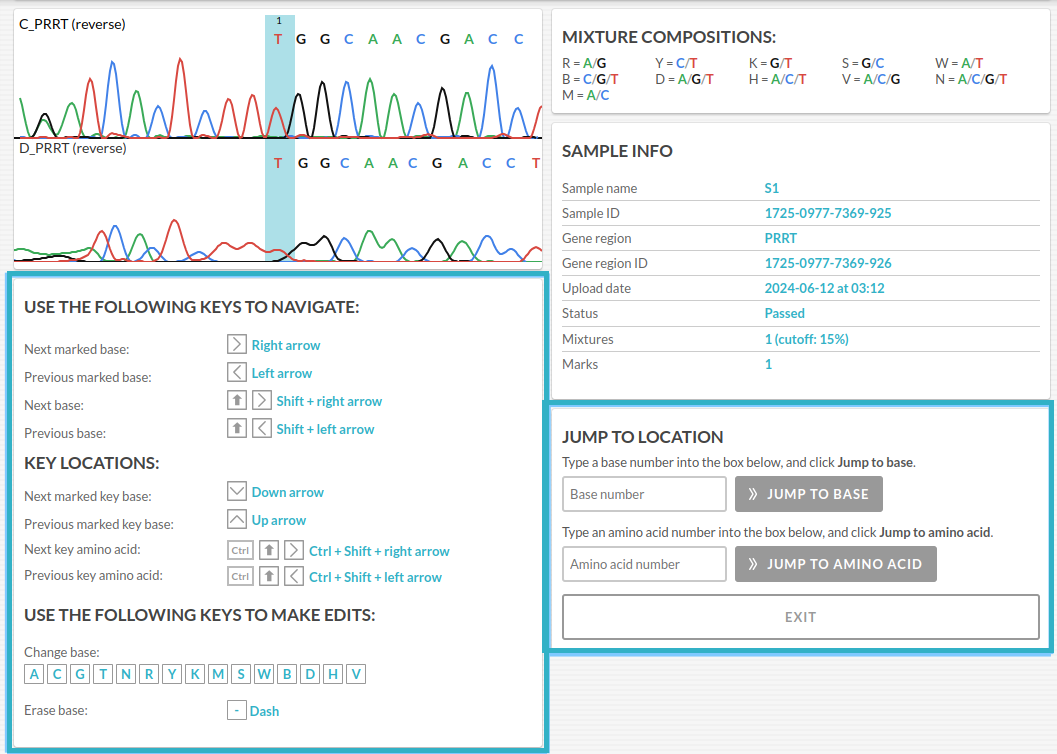Select the N mixture base key

(x=126, y=674)
